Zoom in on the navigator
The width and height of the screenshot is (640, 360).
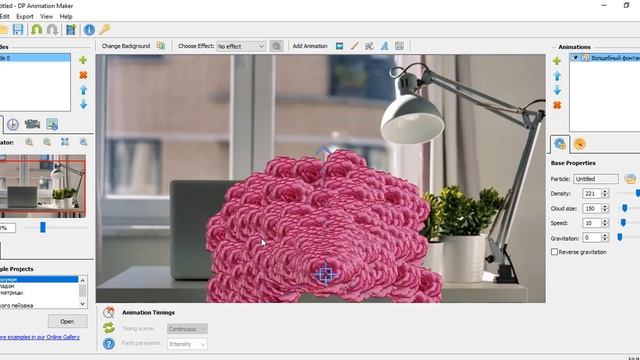pyautogui.click(x=29, y=142)
